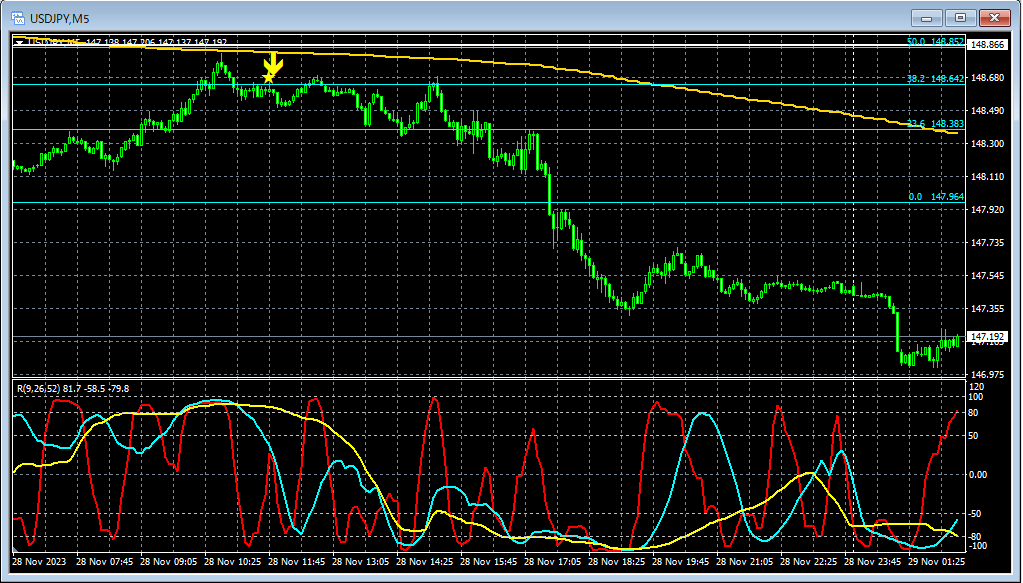Click the Fibonacci label 0.0 147.964
This screenshot has height=583, width=1023.
point(936,196)
